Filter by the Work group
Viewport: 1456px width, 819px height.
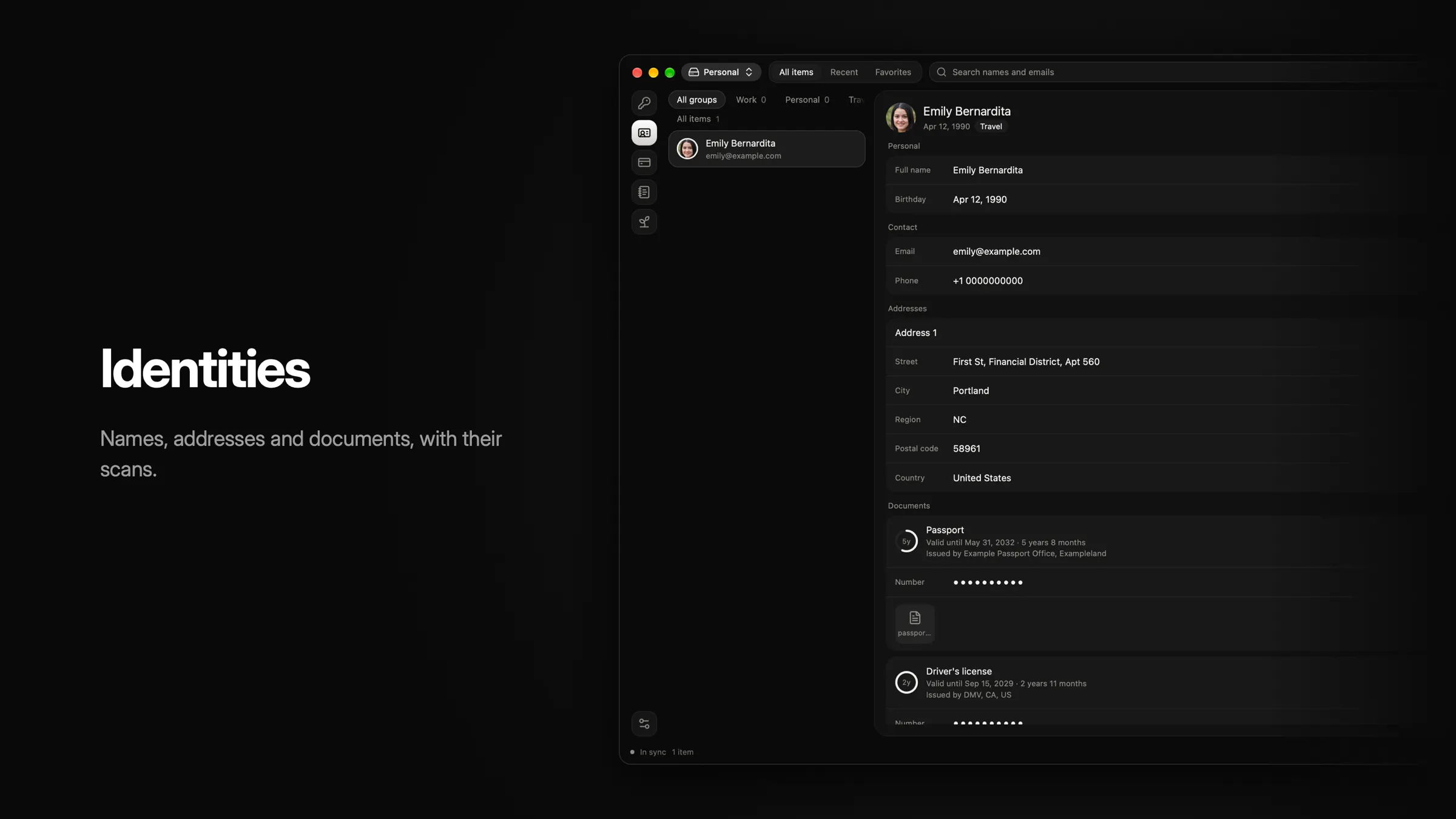point(750,100)
